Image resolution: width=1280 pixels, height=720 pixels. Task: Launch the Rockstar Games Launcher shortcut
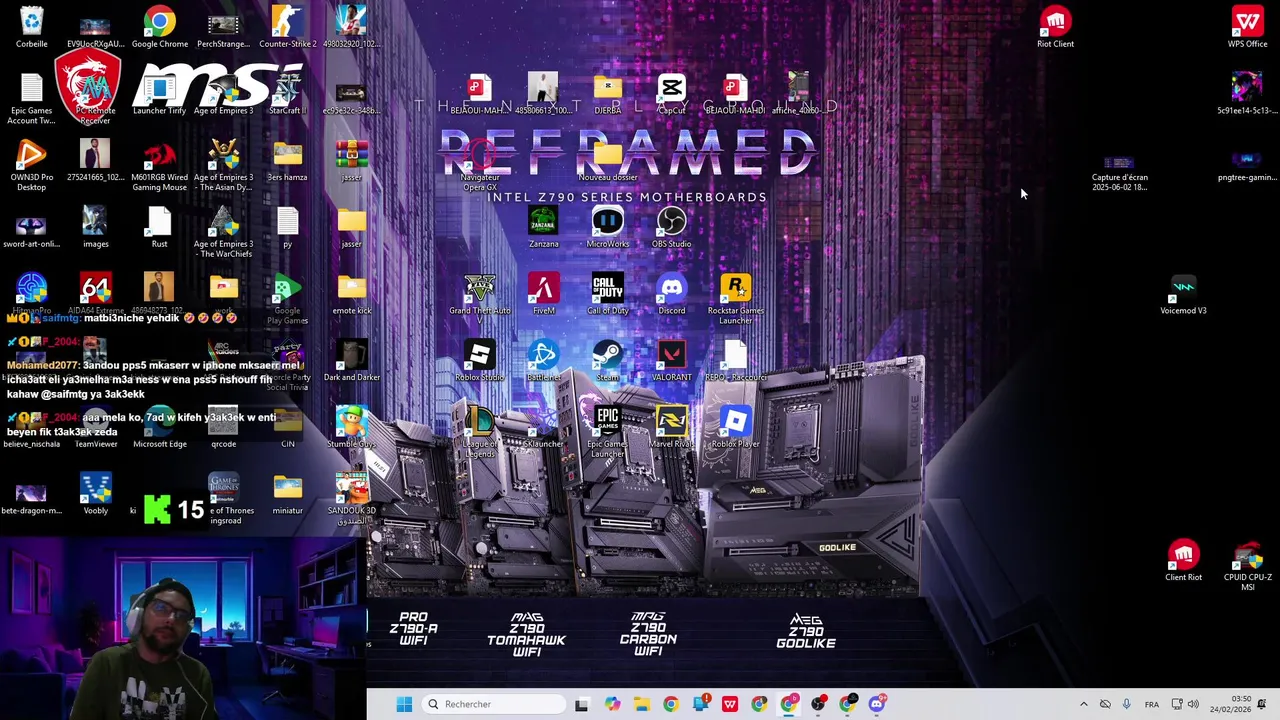click(x=735, y=299)
